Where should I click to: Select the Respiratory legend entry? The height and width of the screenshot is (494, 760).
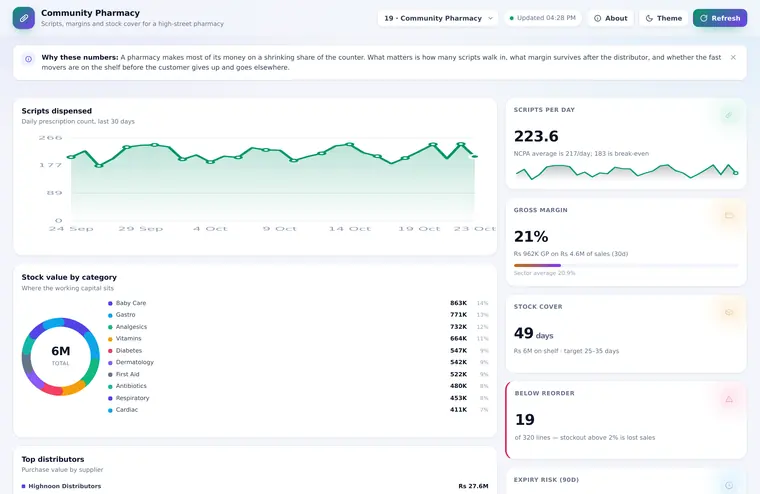298,398
